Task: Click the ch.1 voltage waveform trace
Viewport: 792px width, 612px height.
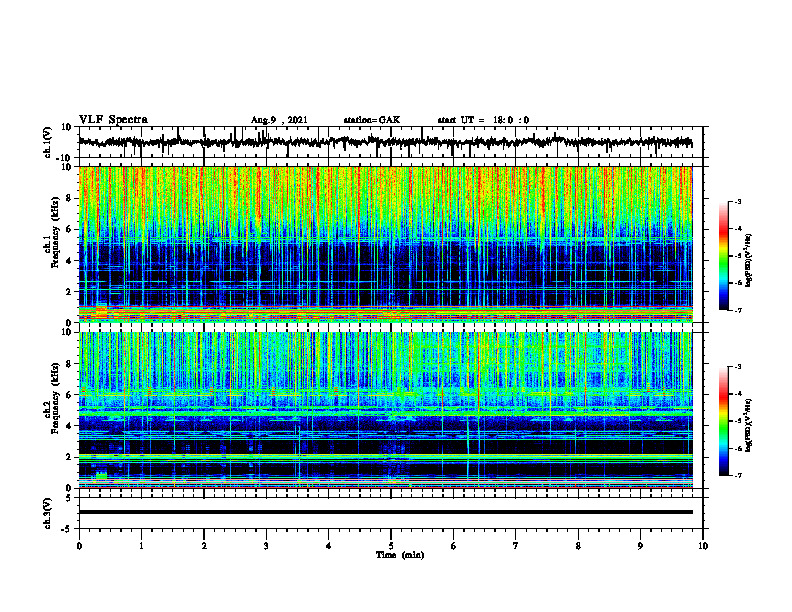Action: [385, 142]
